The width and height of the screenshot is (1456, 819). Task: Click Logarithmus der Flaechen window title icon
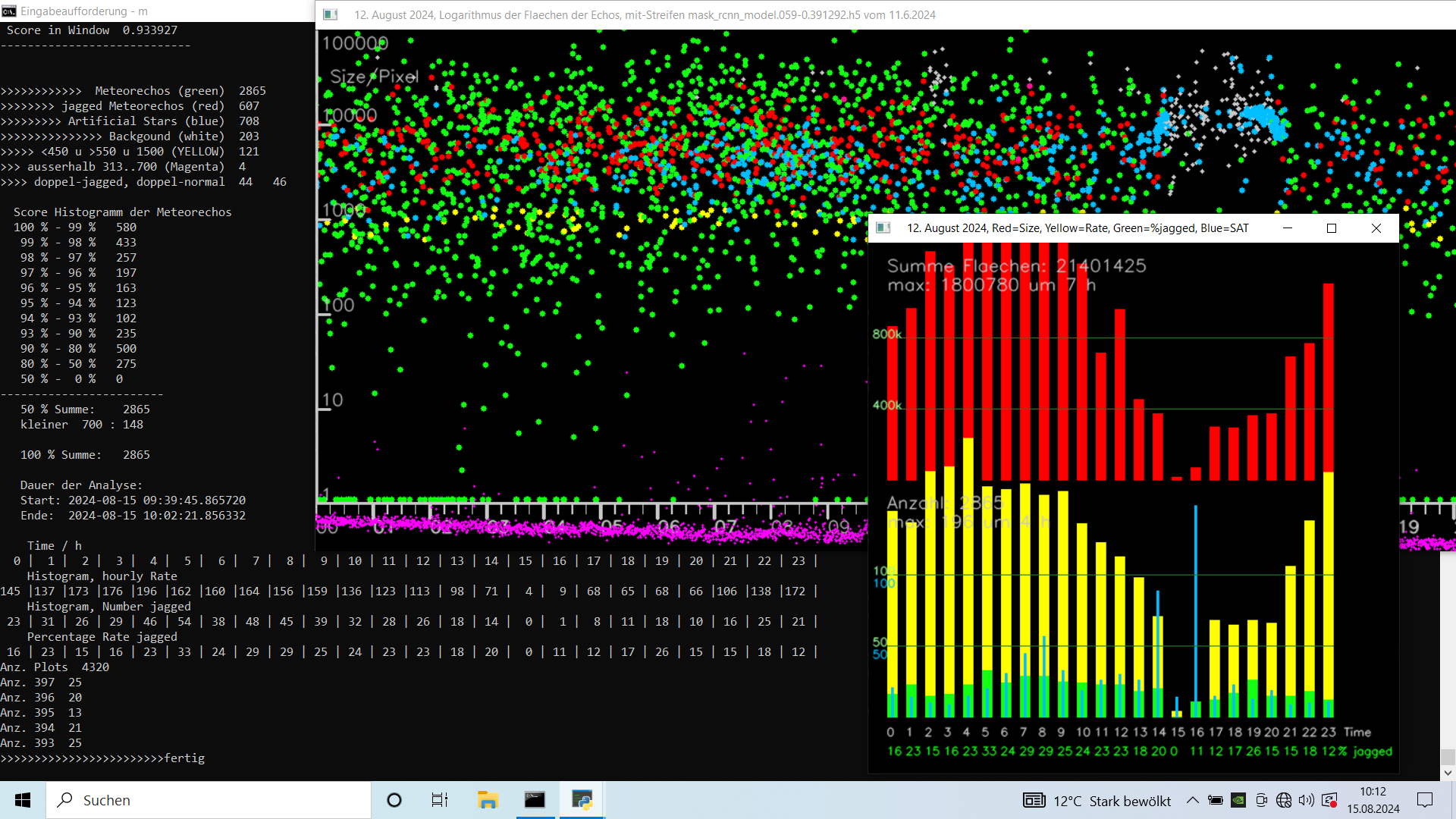tap(331, 14)
